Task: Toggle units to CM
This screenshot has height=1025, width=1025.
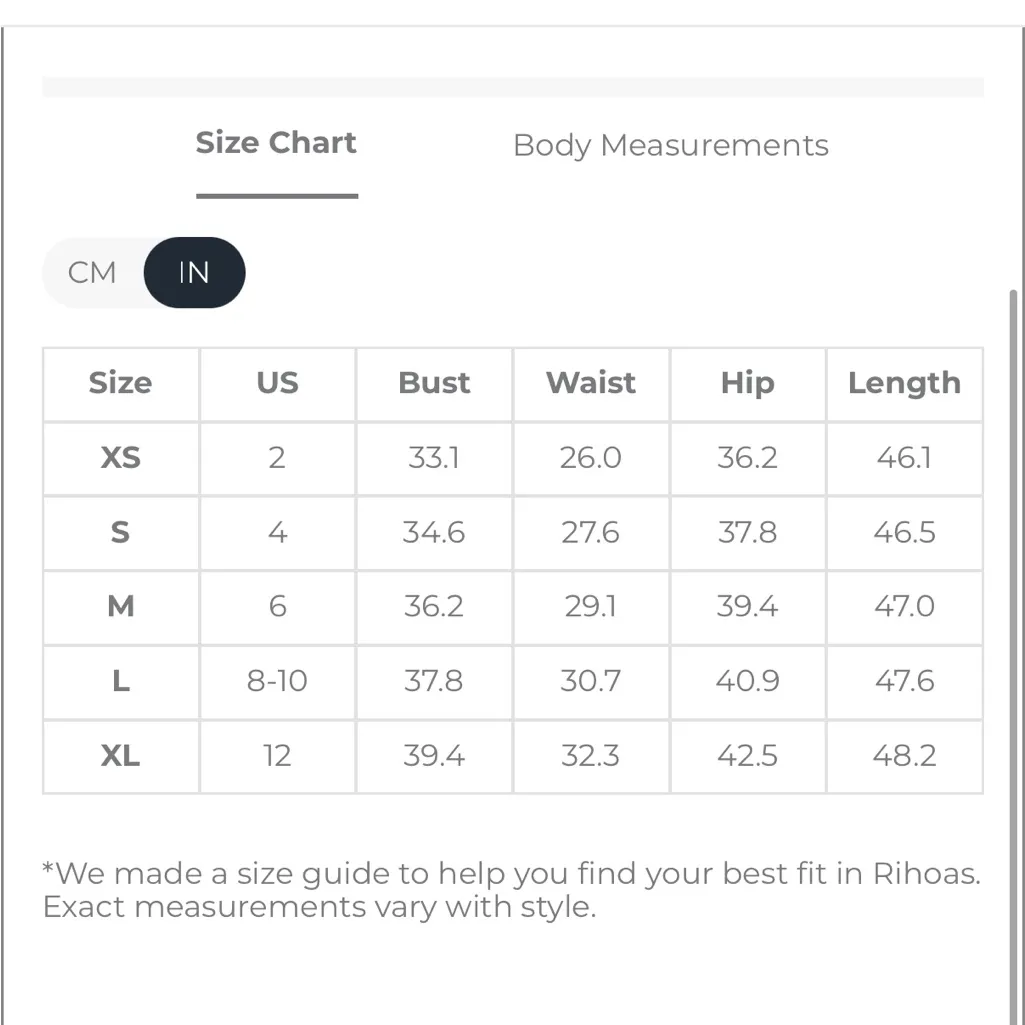Action: [93, 272]
